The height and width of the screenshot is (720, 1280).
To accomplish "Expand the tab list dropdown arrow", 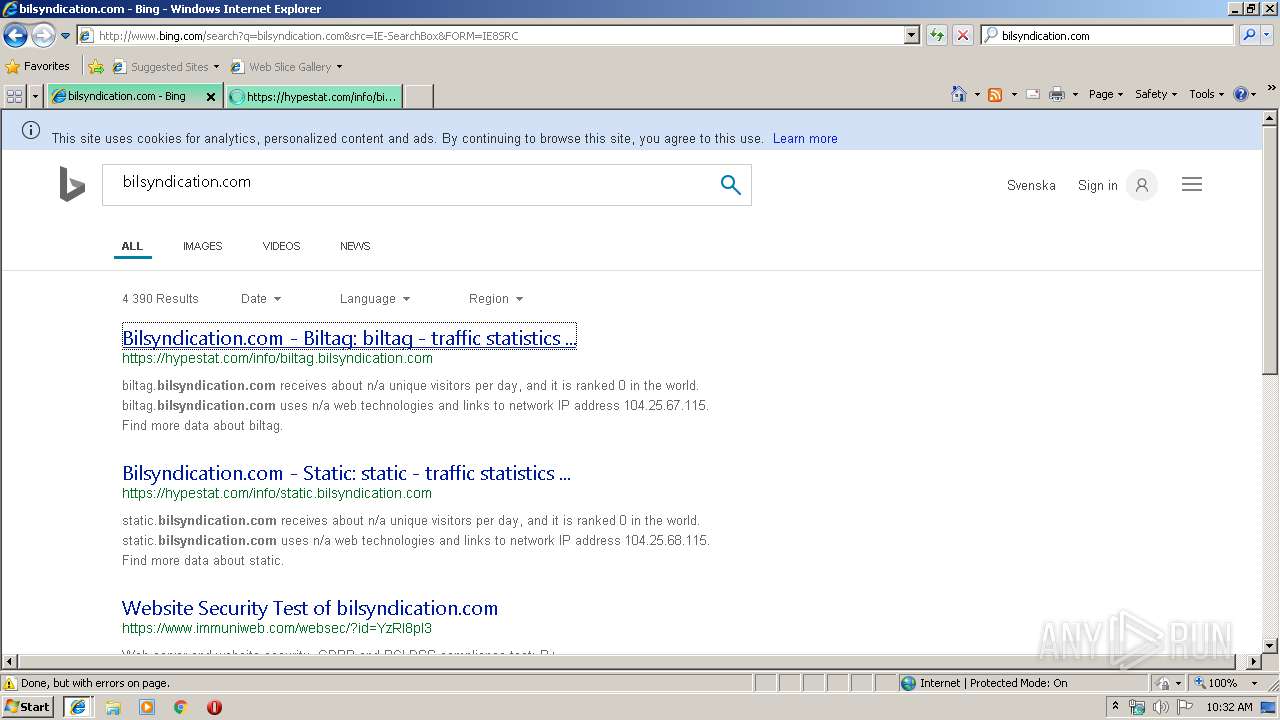I will pyautogui.click(x=36, y=96).
